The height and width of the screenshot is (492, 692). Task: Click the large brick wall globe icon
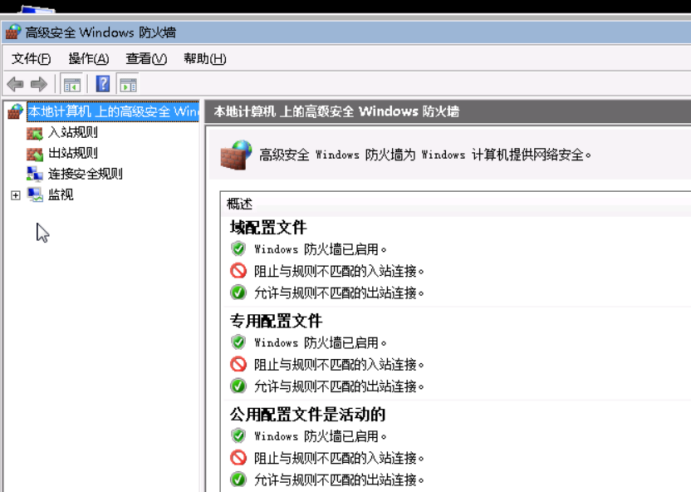pos(236,154)
